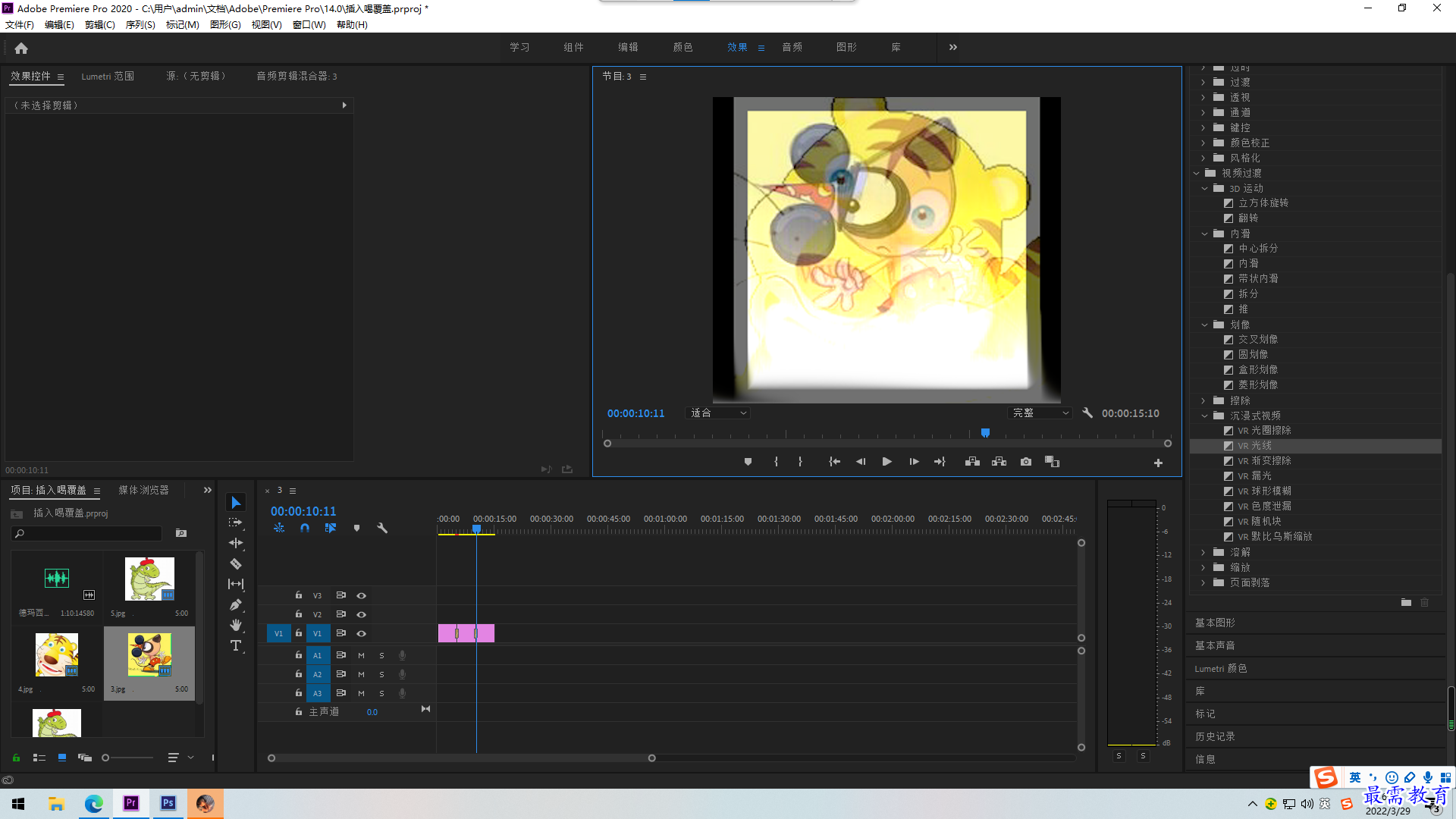This screenshot has width=1456, height=819.
Task: Select the Selection tool arrow
Action: pos(236,503)
